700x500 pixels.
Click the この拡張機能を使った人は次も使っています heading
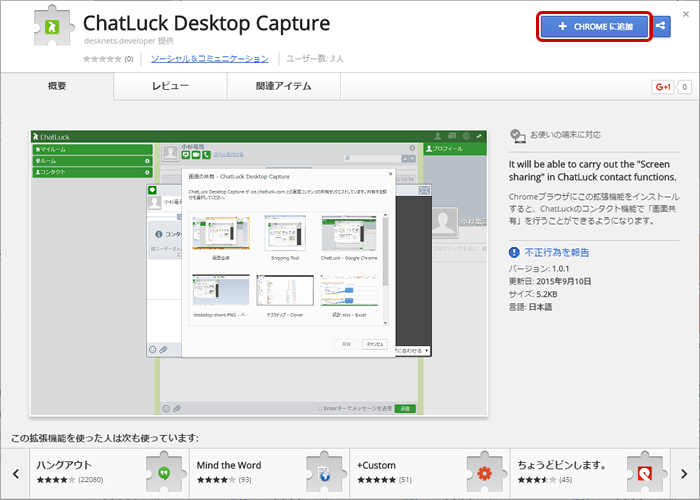[105, 438]
